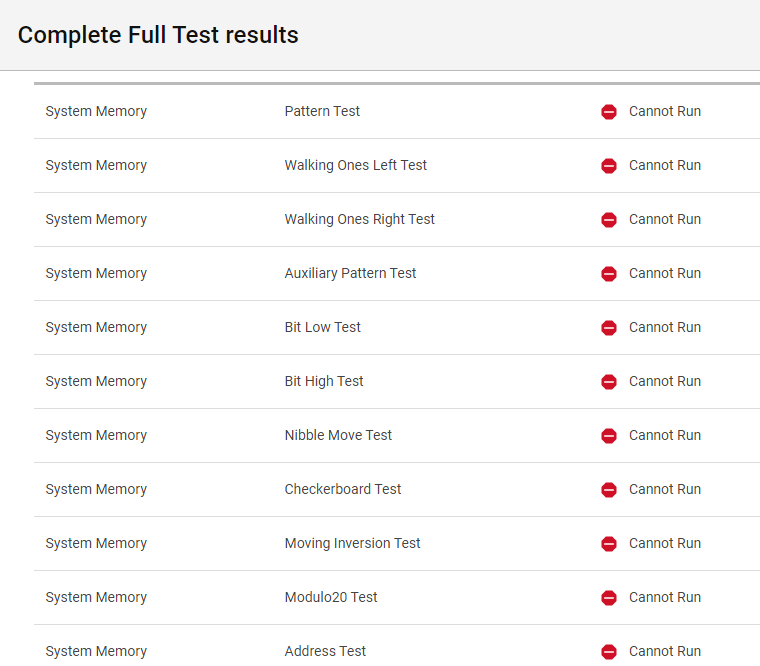The width and height of the screenshot is (760, 666).
Task: Click the red stop icon on the Bit Low Test row
Action: pos(609,328)
